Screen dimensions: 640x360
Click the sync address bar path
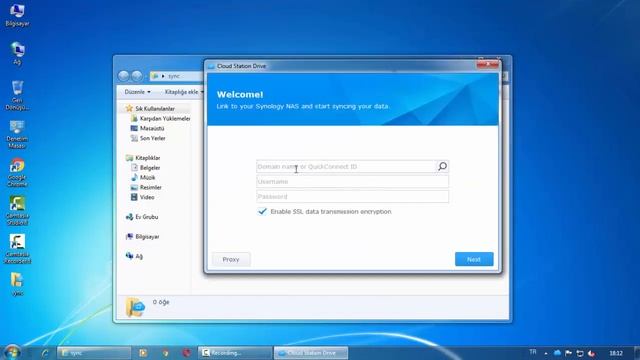click(174, 76)
